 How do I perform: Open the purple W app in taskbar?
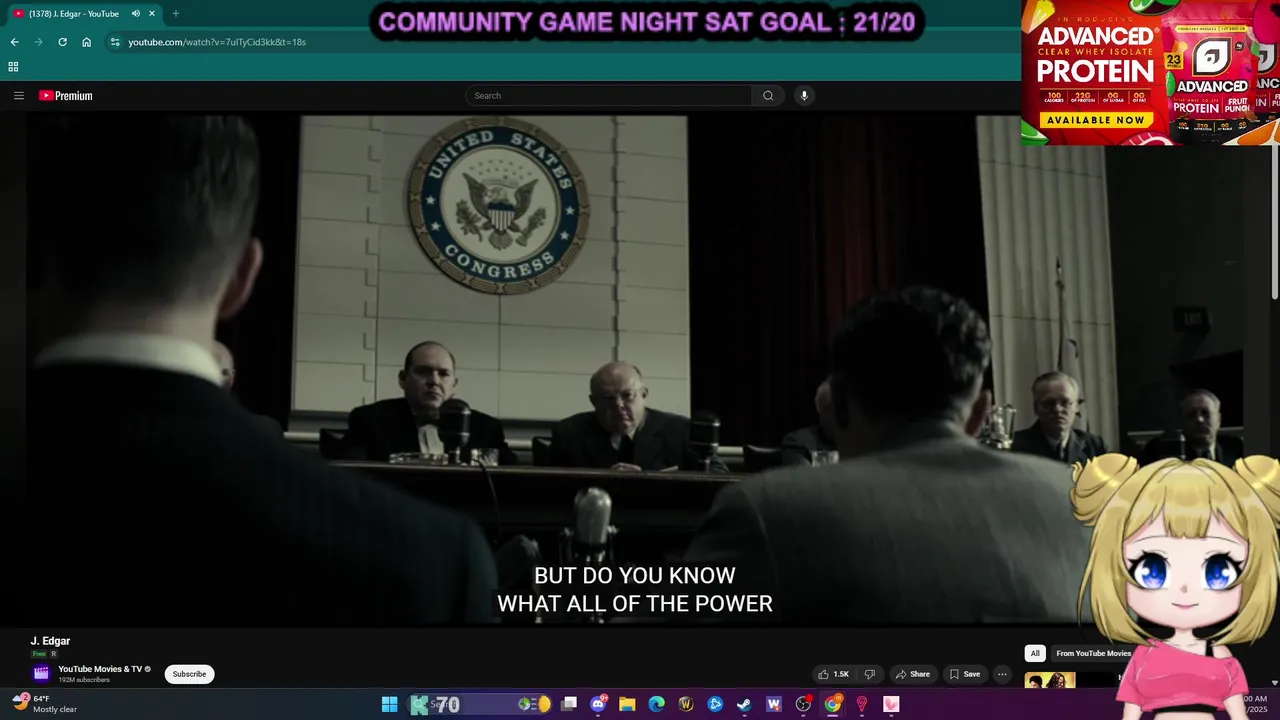point(773,705)
